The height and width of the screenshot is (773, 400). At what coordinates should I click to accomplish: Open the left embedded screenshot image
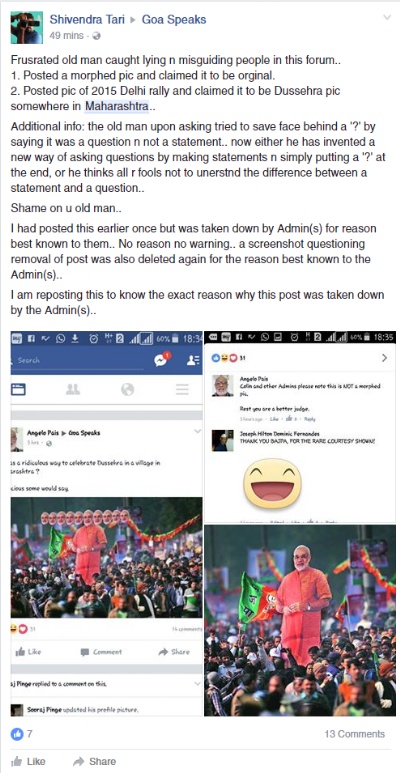(x=107, y=524)
